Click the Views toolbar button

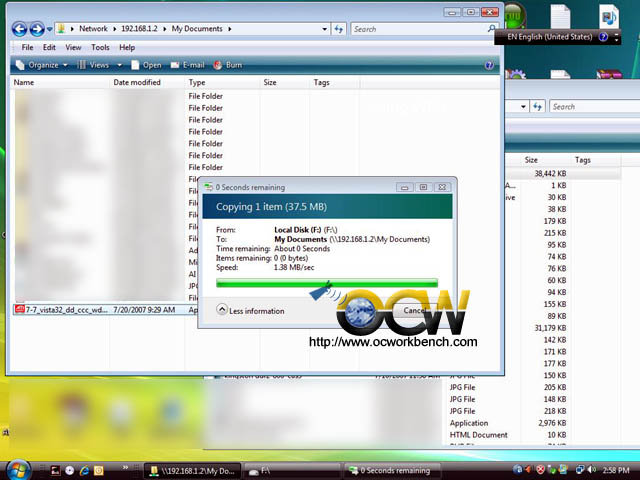click(93, 65)
